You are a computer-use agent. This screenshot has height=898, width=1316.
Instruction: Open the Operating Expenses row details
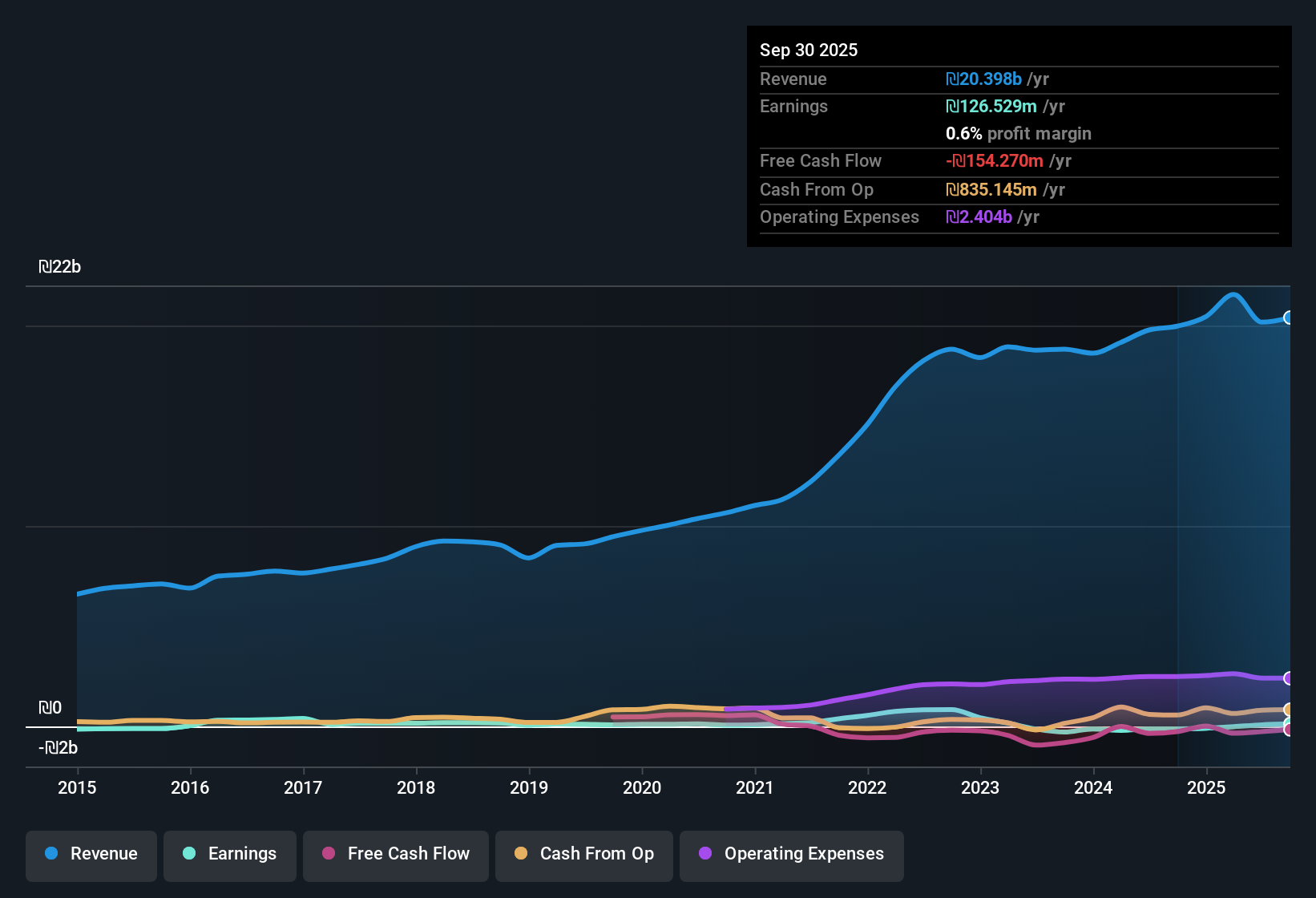pos(839,217)
